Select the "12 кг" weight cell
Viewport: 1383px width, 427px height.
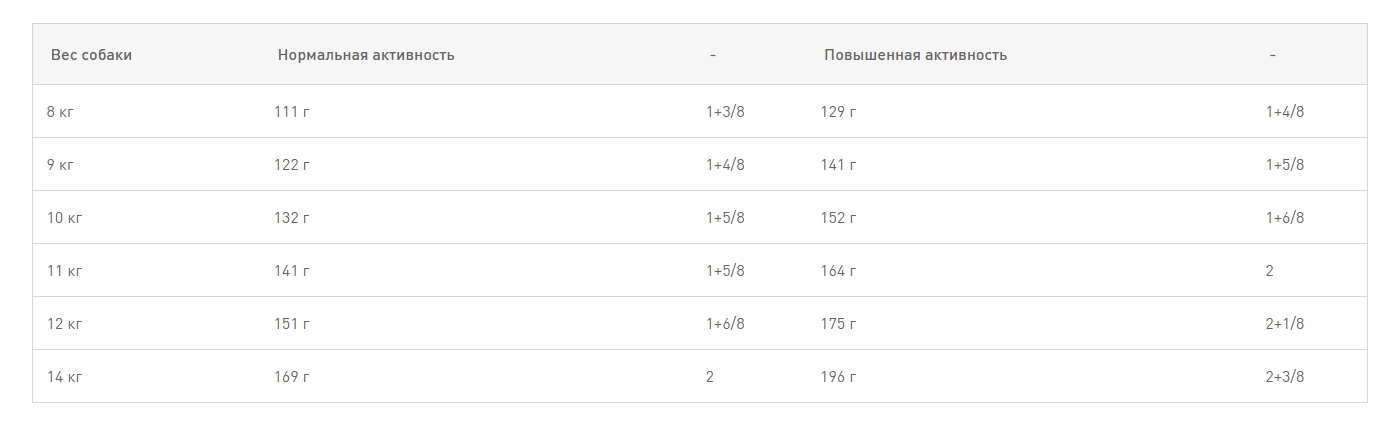pyautogui.click(x=65, y=323)
